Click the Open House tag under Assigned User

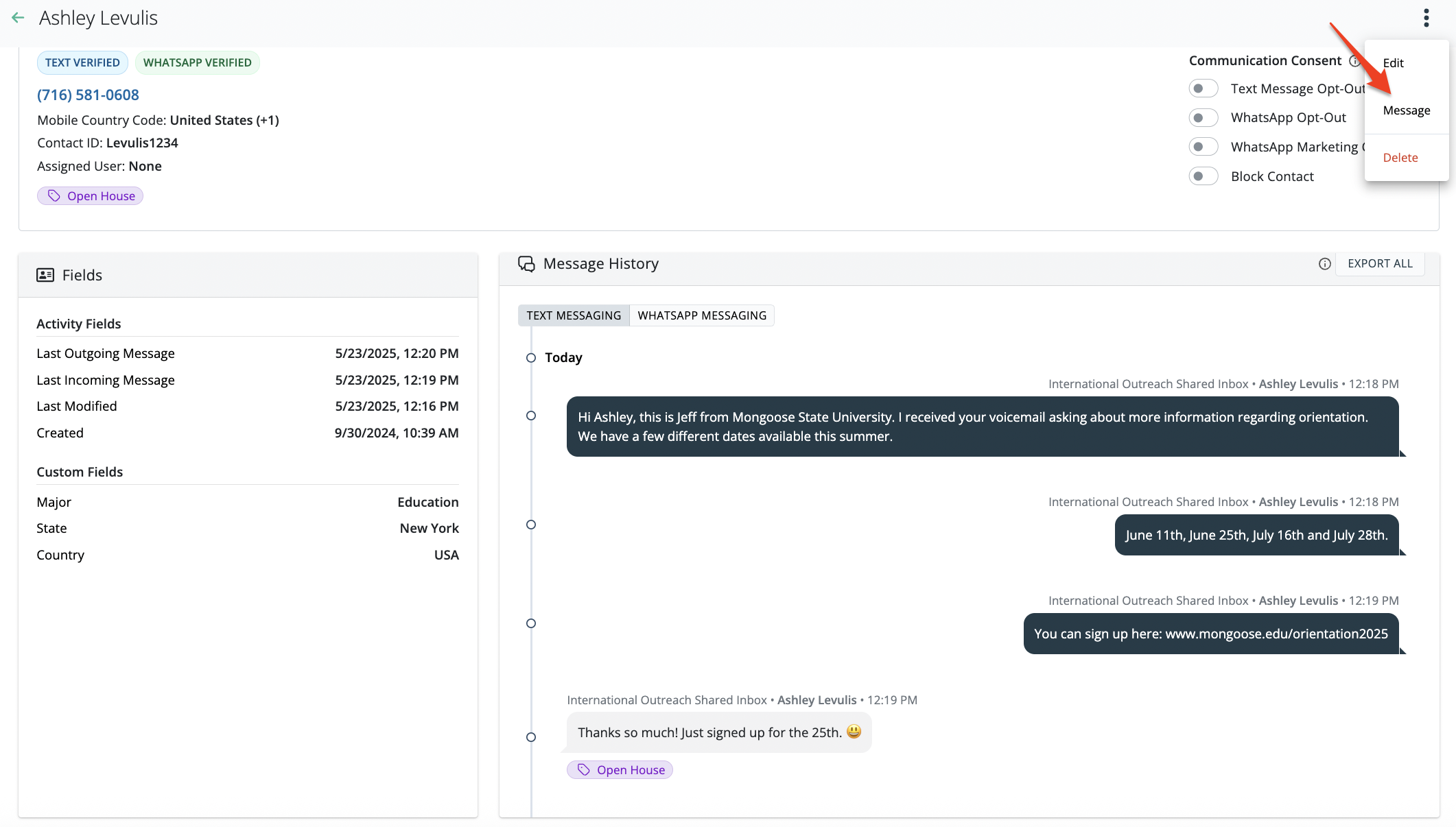[91, 196]
